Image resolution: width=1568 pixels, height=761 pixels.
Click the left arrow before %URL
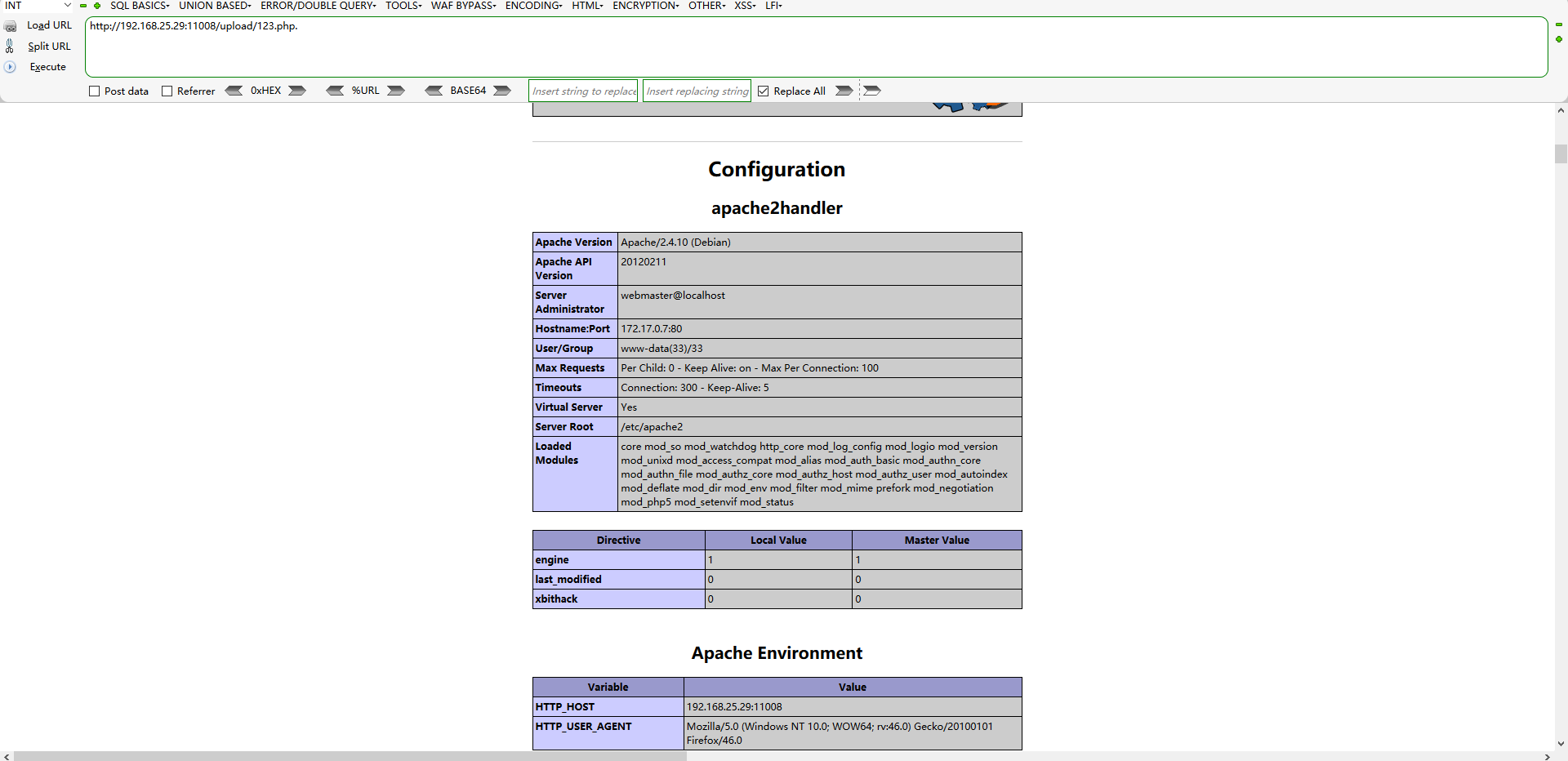(335, 91)
